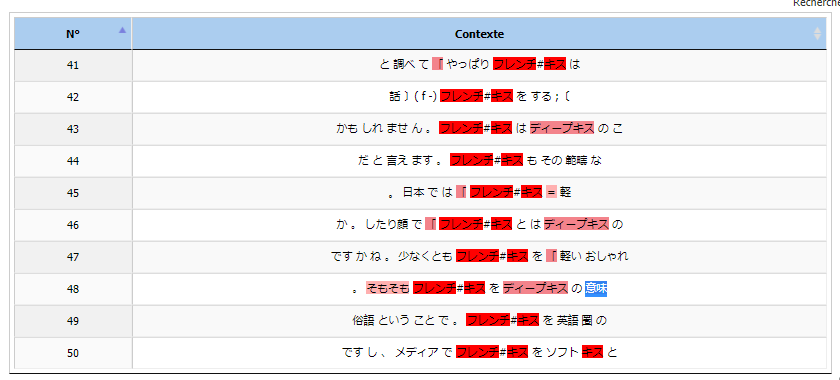The height and width of the screenshot is (380, 840).
Task: Click red フレンチ highlight in row 41
Action: click(514, 64)
